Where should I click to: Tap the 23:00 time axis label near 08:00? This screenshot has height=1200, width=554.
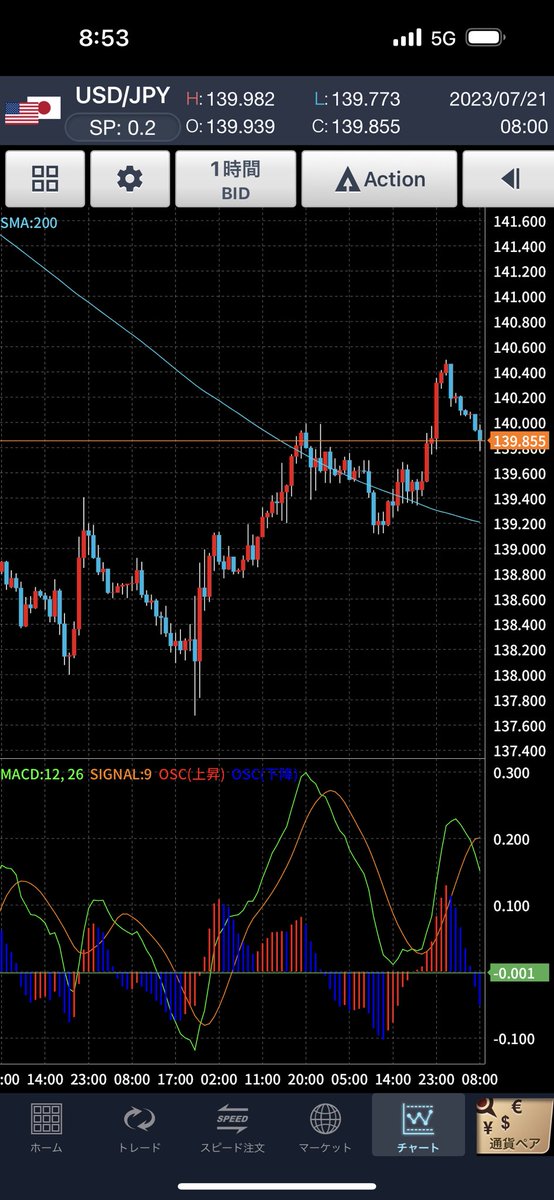438,1079
